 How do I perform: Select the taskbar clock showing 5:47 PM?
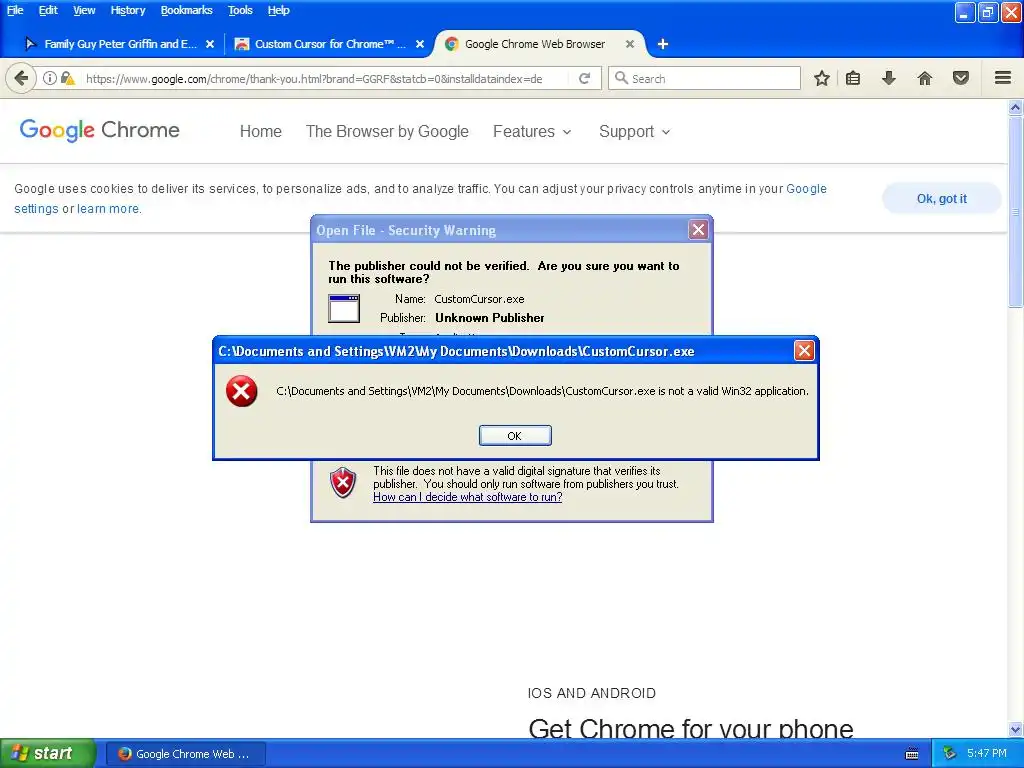987,754
